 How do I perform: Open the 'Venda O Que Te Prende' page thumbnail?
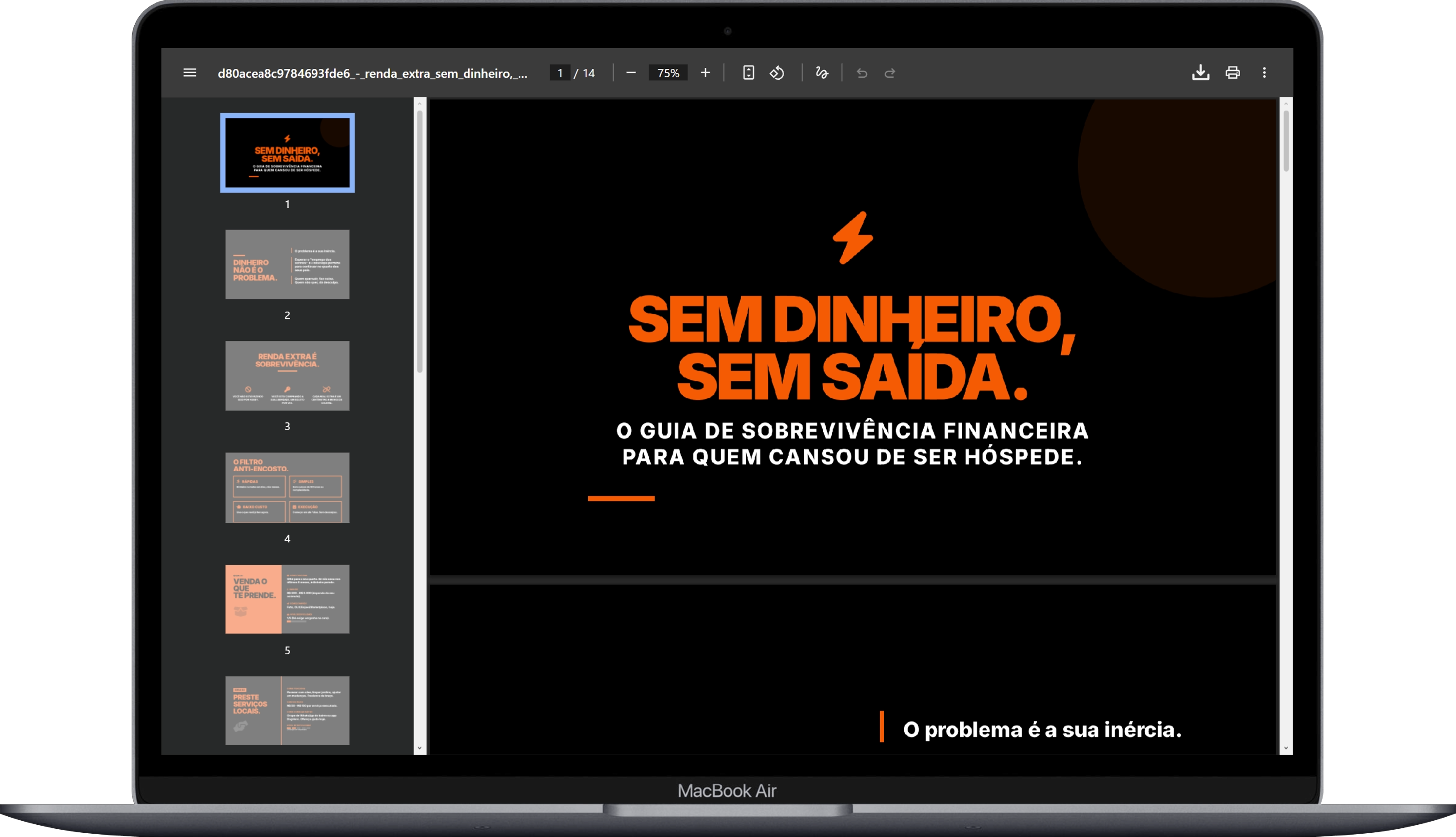(287, 599)
